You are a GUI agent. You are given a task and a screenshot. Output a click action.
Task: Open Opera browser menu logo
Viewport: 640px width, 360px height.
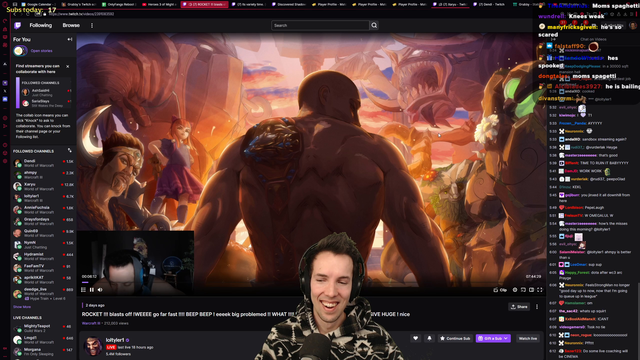(x=5, y=4)
